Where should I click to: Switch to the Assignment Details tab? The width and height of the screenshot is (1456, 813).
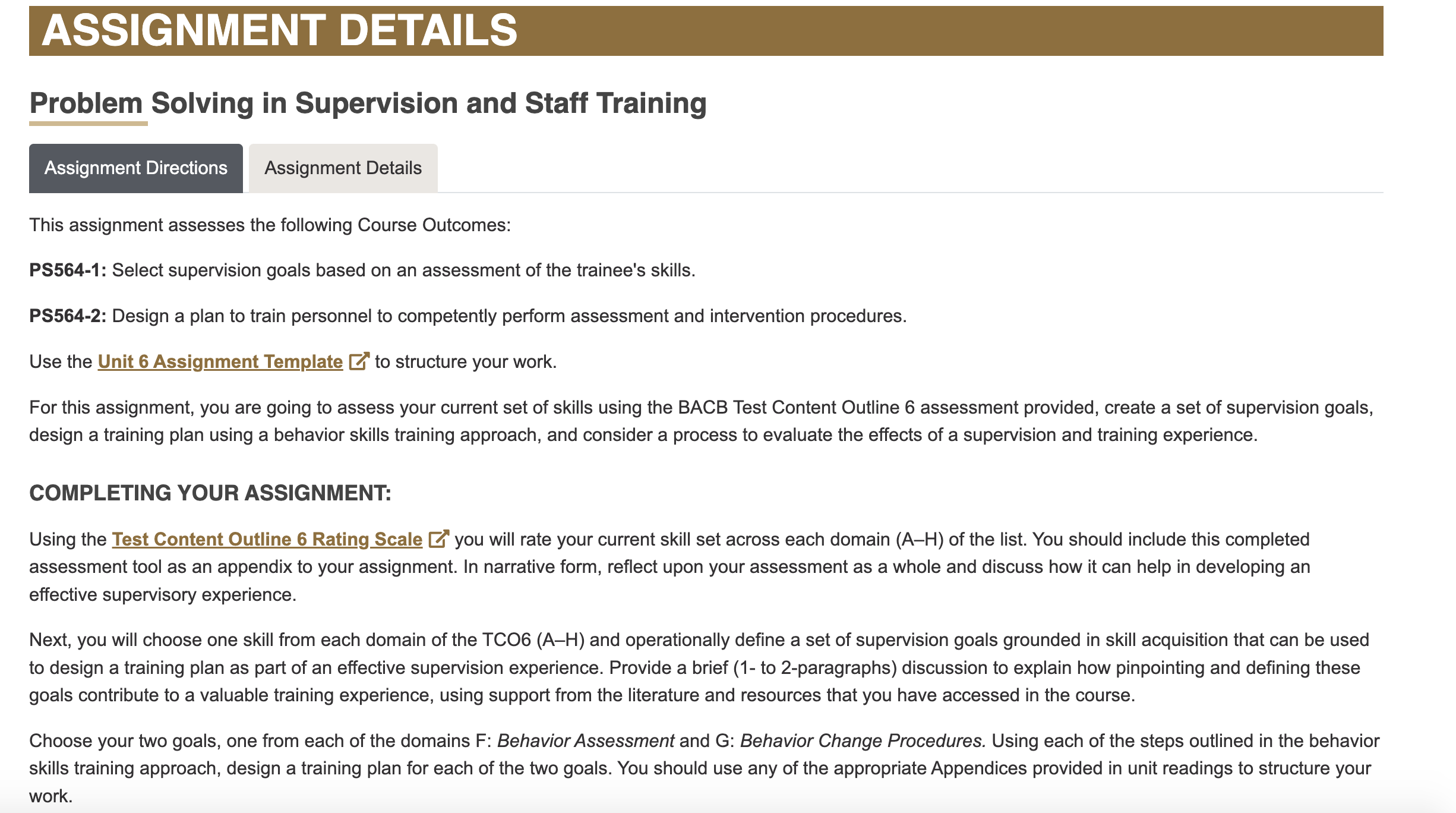click(x=343, y=168)
